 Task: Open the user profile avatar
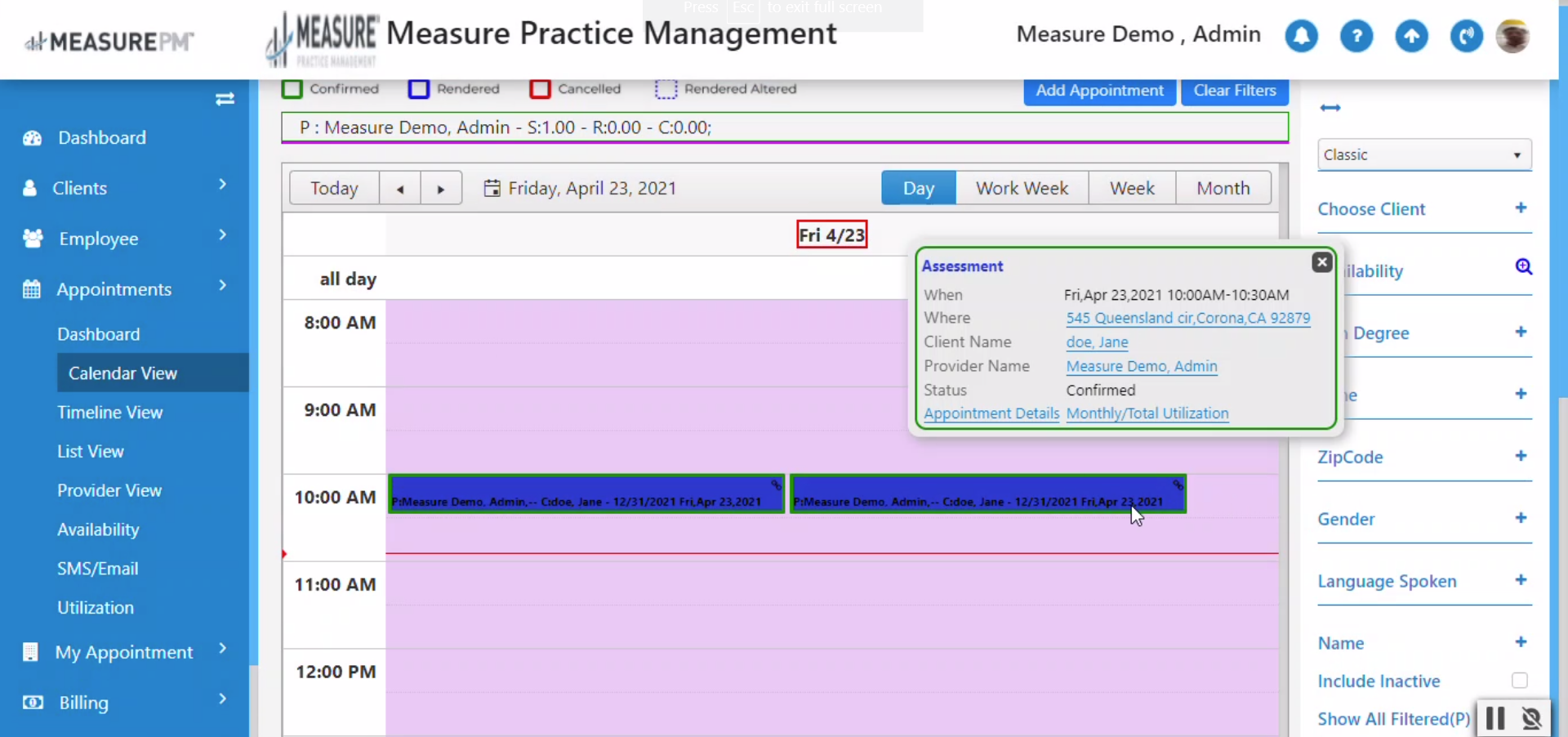click(1512, 36)
